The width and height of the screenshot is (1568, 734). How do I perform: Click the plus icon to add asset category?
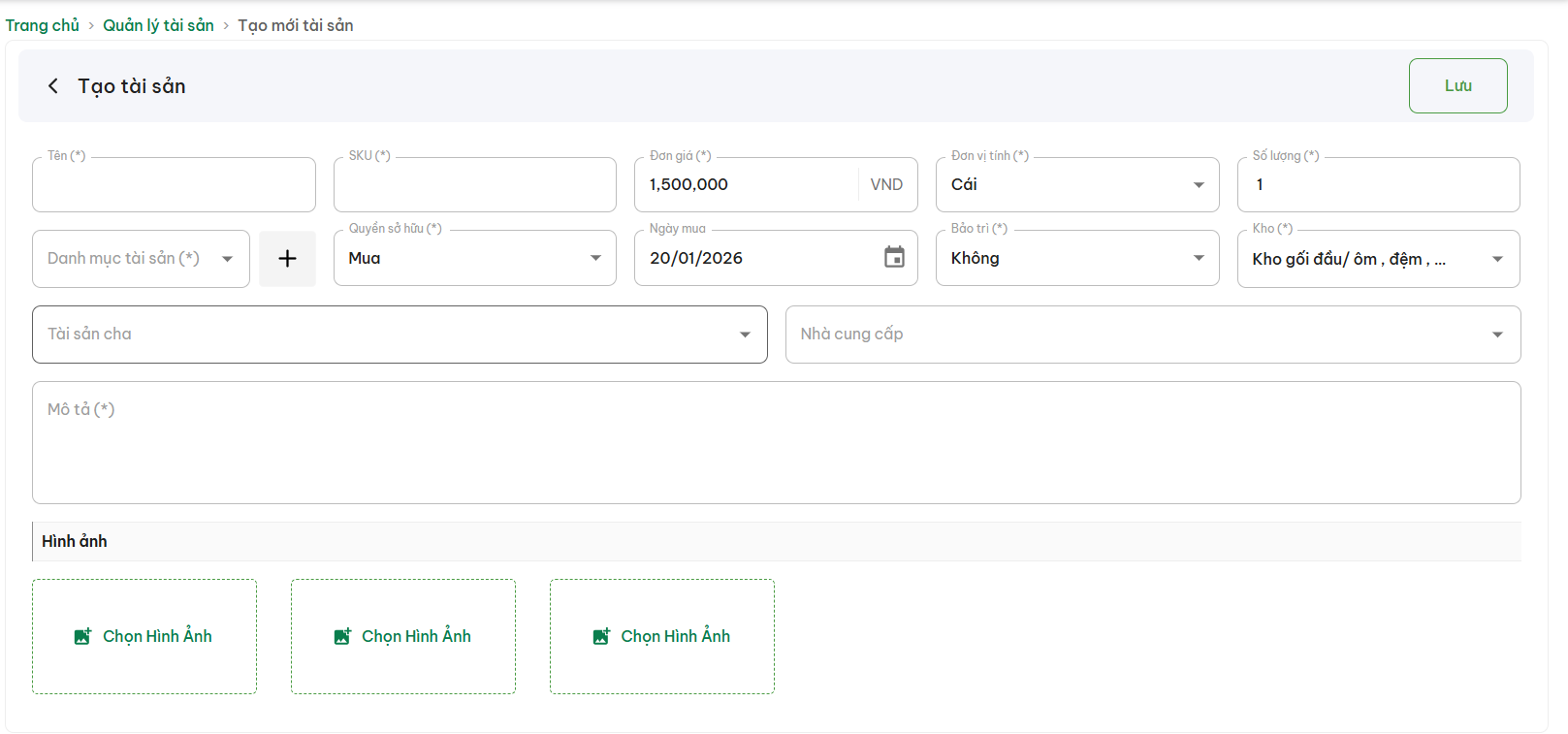287,258
